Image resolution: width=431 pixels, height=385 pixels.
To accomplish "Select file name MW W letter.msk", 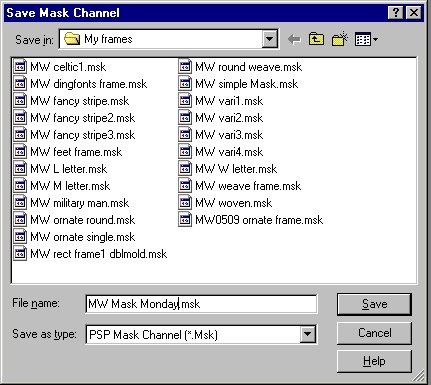I will (x=236, y=169).
